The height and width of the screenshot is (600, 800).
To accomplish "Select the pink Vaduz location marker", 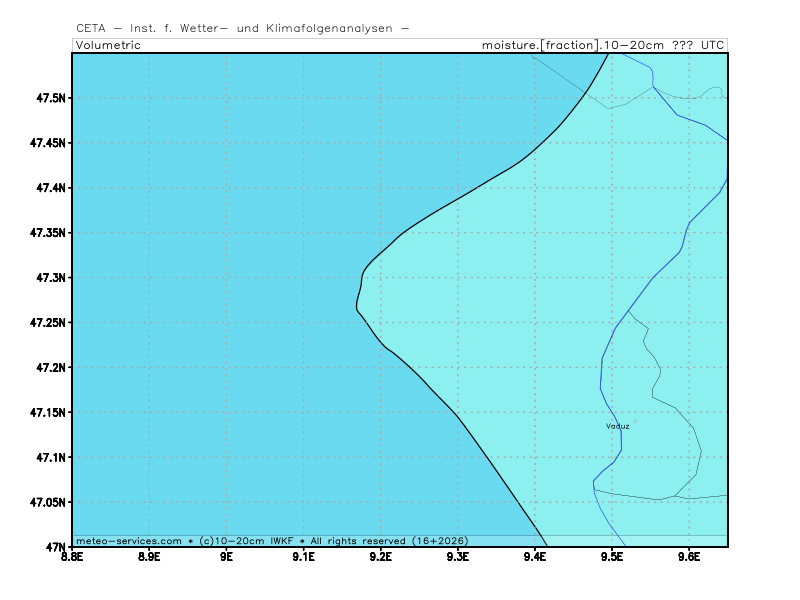I will [x=634, y=421].
